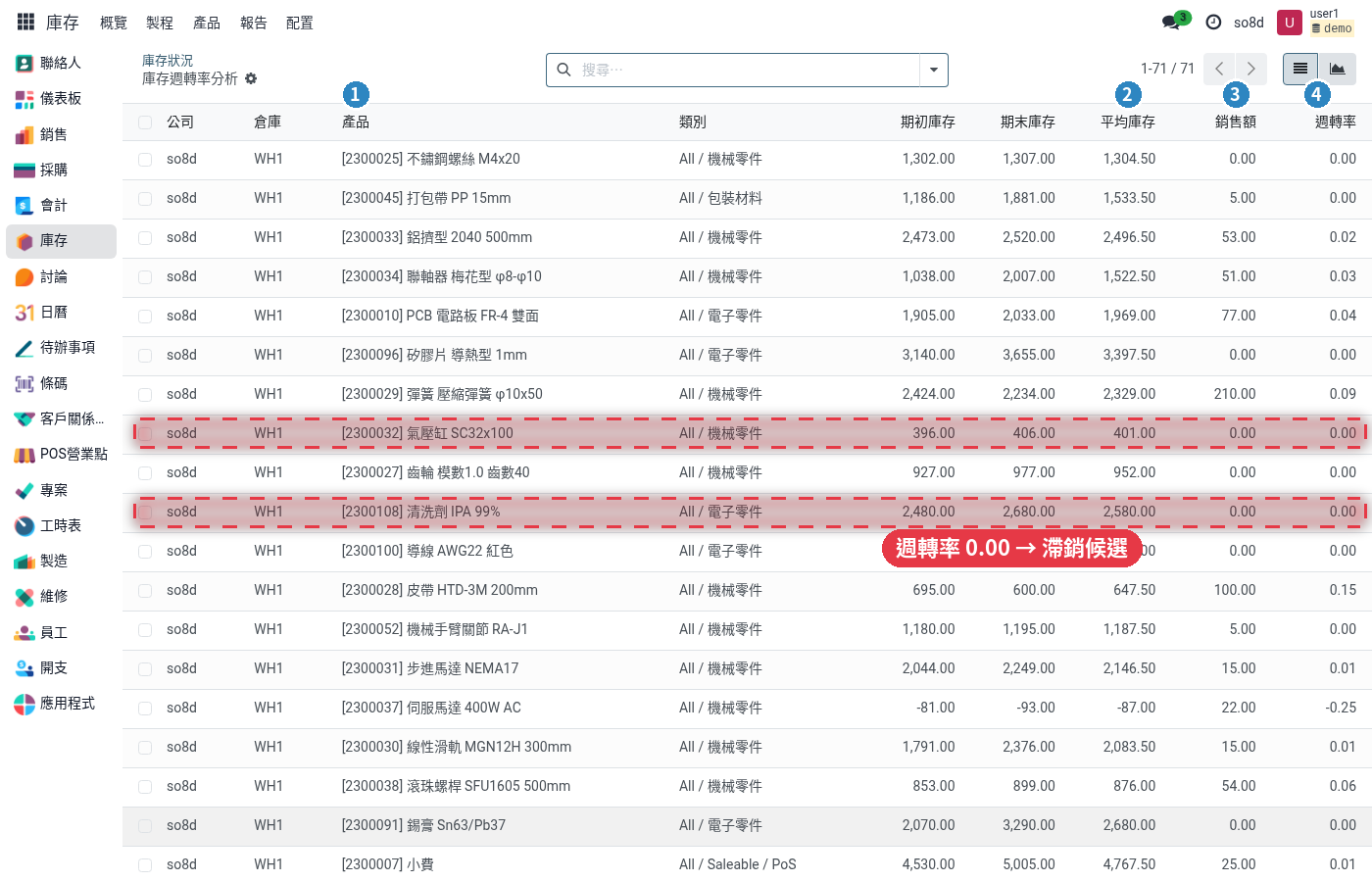Open the 製程 menu
The height and width of the screenshot is (882, 1372).
click(160, 23)
